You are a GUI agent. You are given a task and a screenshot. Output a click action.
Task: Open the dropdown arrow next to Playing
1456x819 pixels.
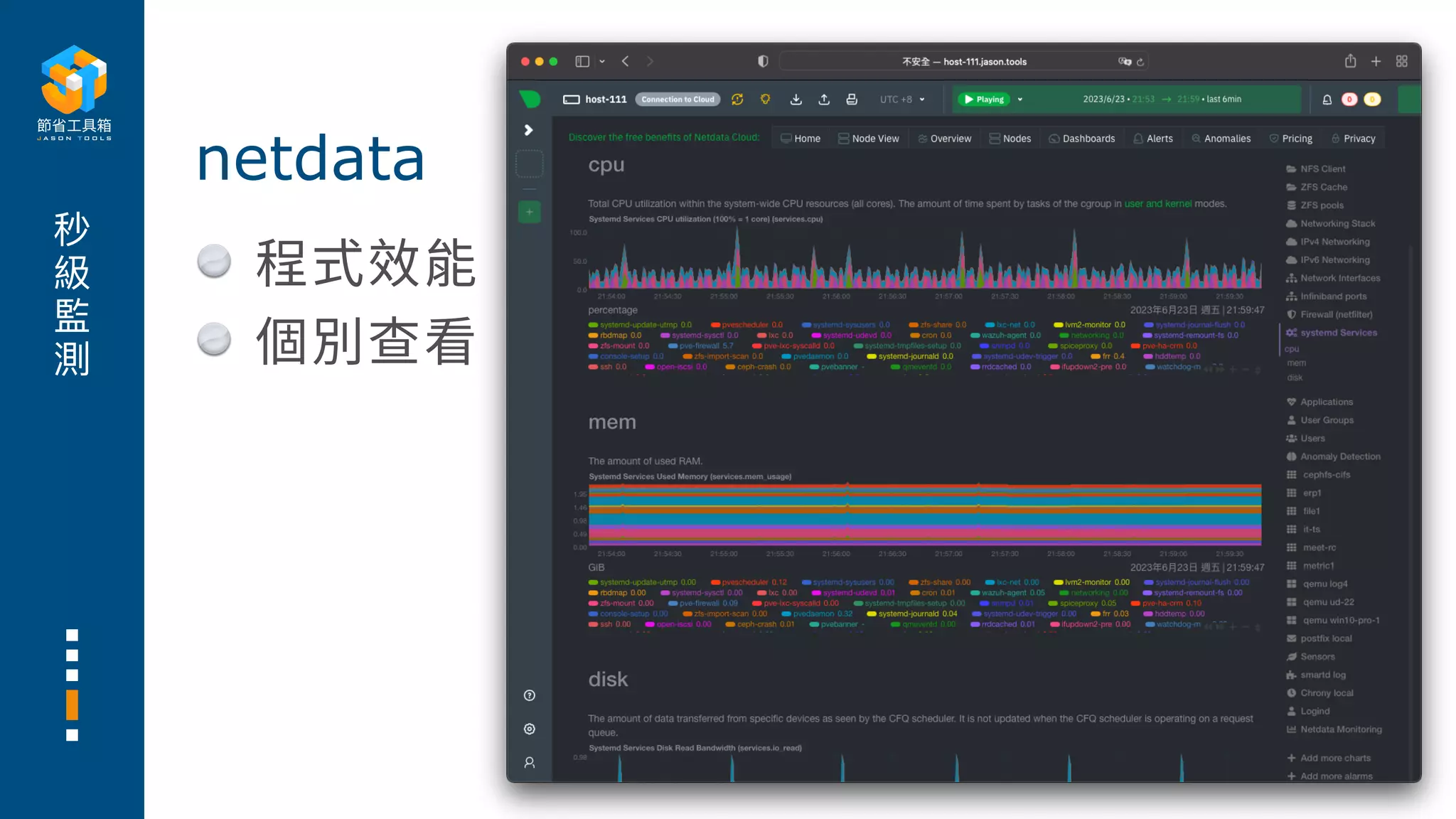pyautogui.click(x=1020, y=100)
